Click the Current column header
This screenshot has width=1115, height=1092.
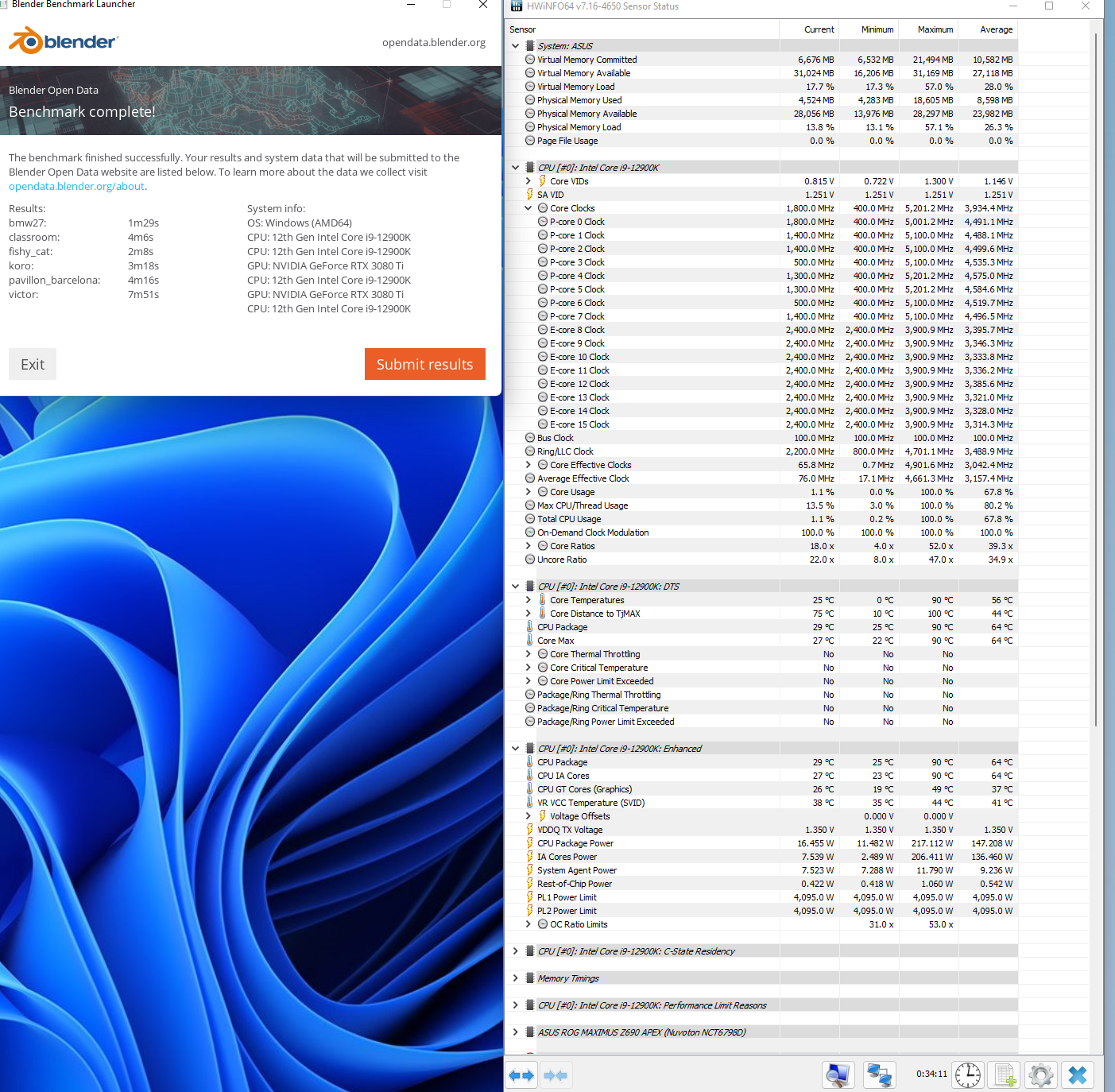809,29
